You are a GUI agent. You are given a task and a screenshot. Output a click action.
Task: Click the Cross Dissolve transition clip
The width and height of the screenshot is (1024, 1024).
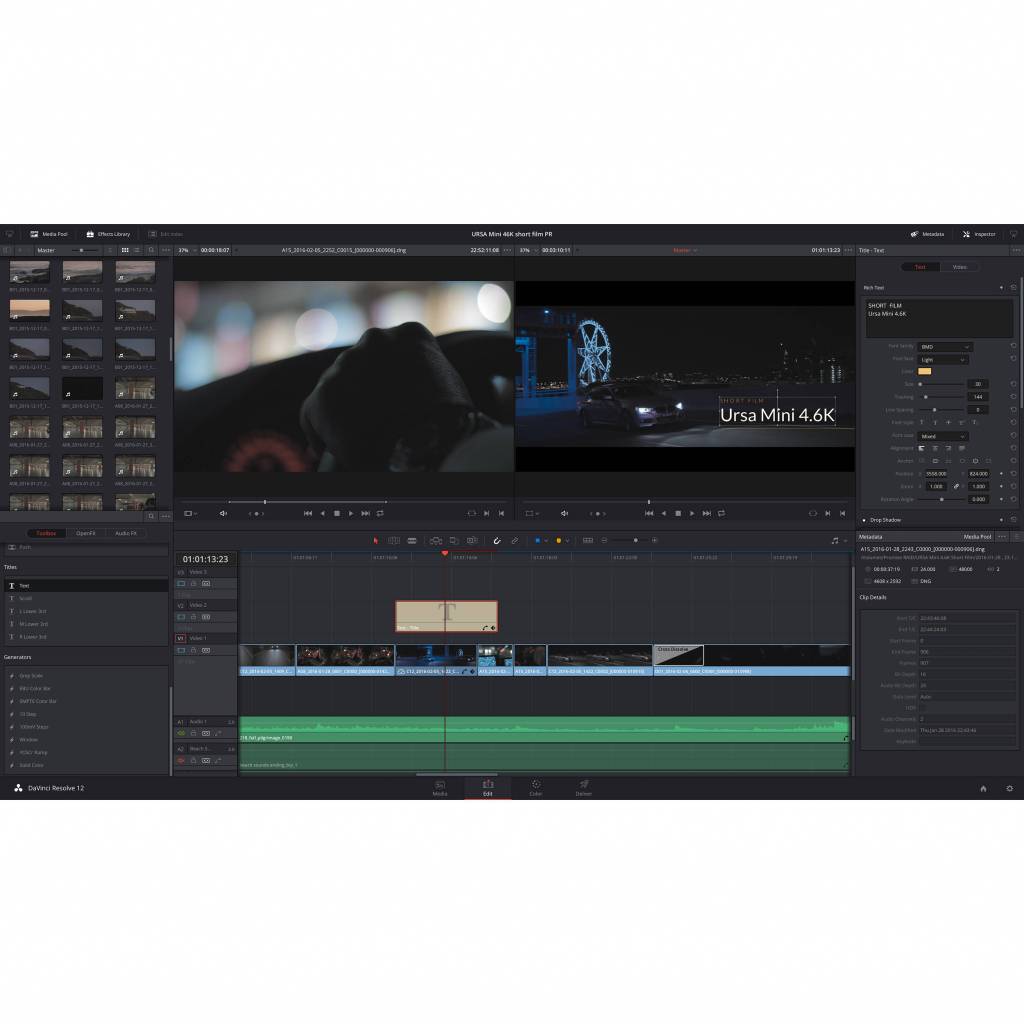(679, 654)
